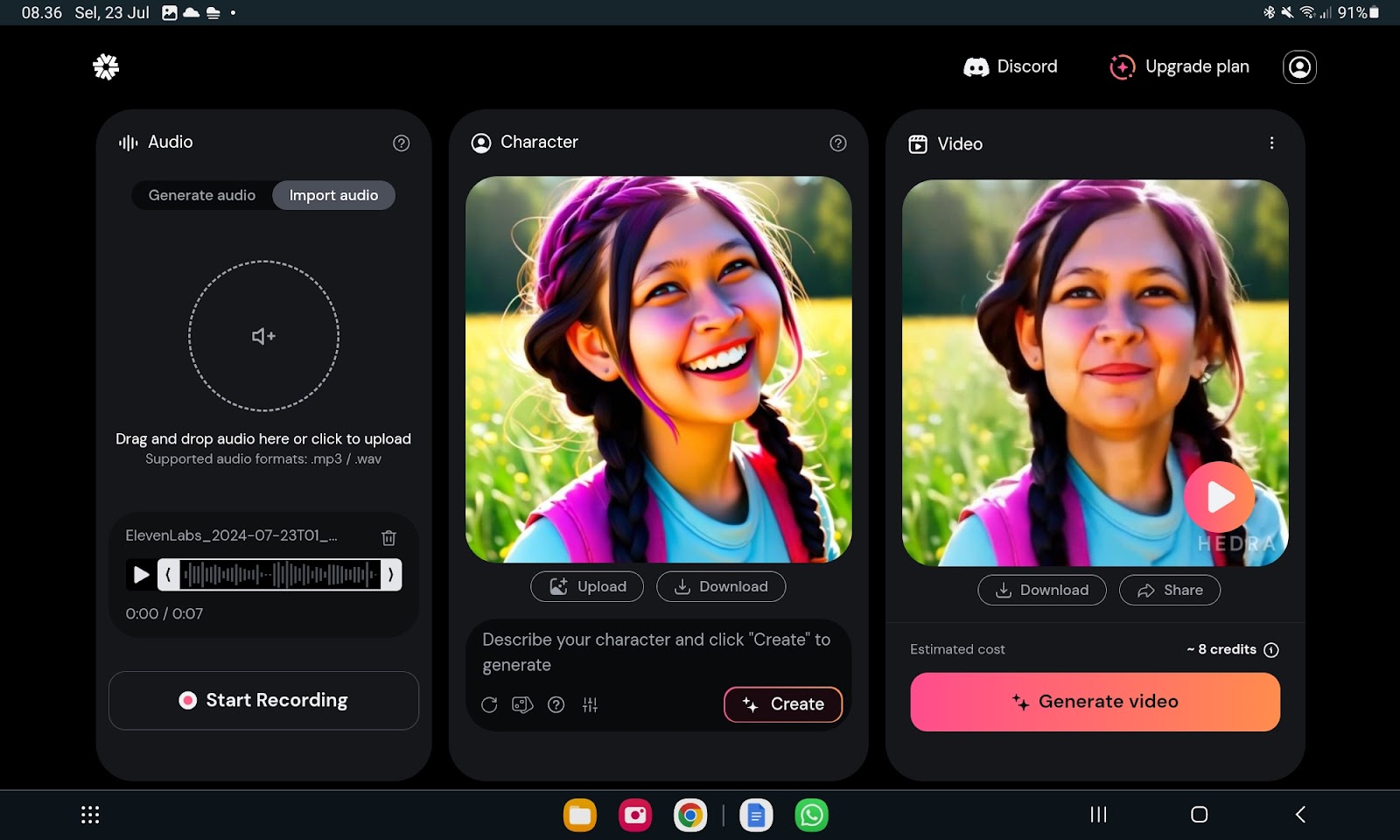The image size is (1400, 840).
Task: Open Google Docs from the taskbar
Action: point(756,815)
